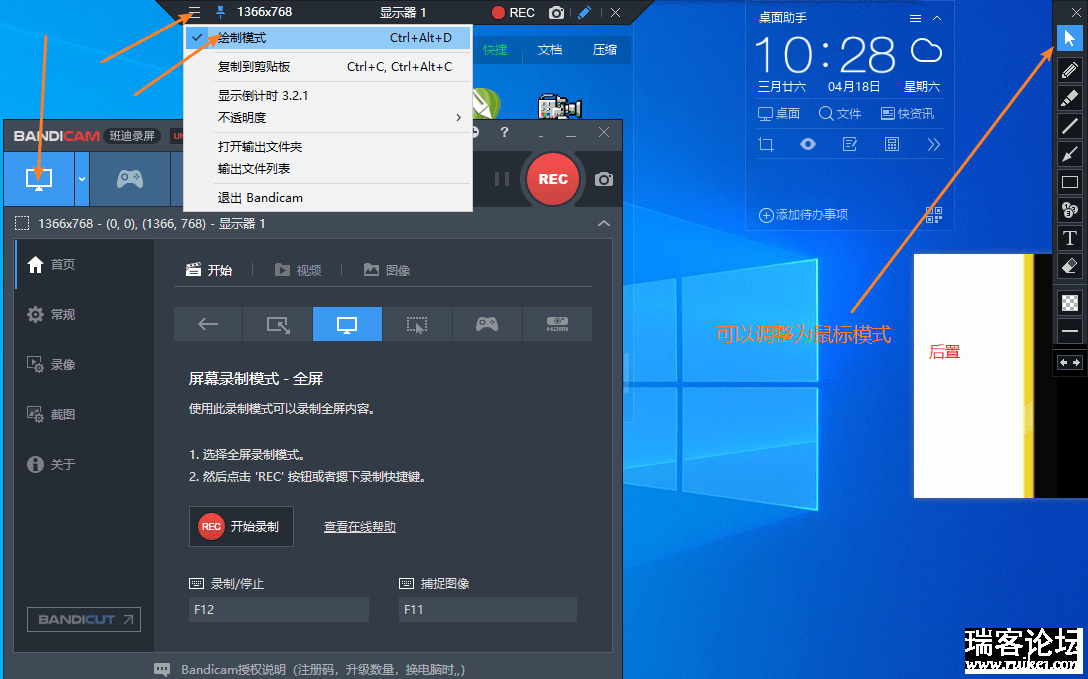Open Bandicam help question mark
The height and width of the screenshot is (679, 1088).
[x=504, y=132]
